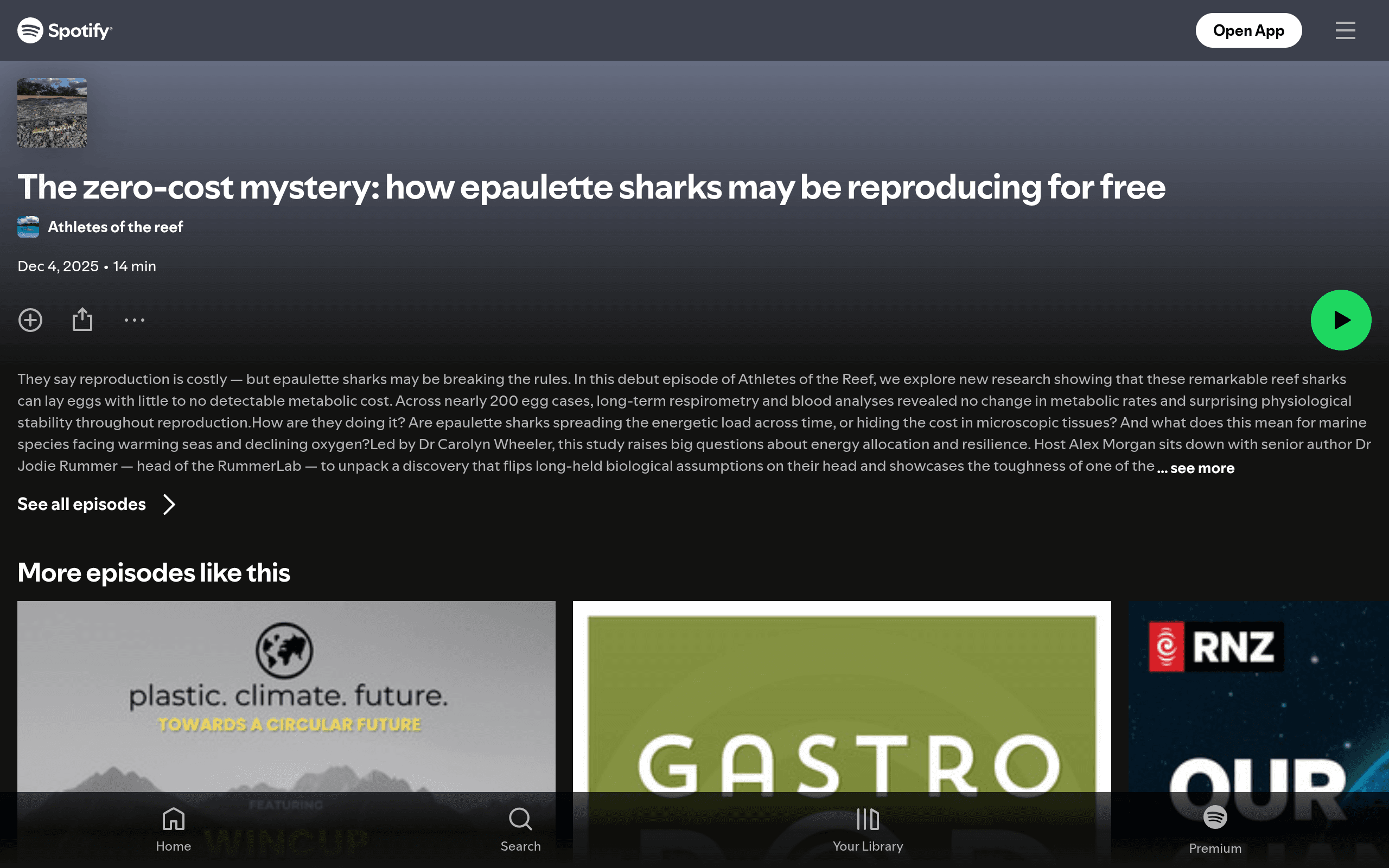Open the RNZ episode card
Viewport: 1389px width, 868px height.
pyautogui.click(x=1259, y=734)
